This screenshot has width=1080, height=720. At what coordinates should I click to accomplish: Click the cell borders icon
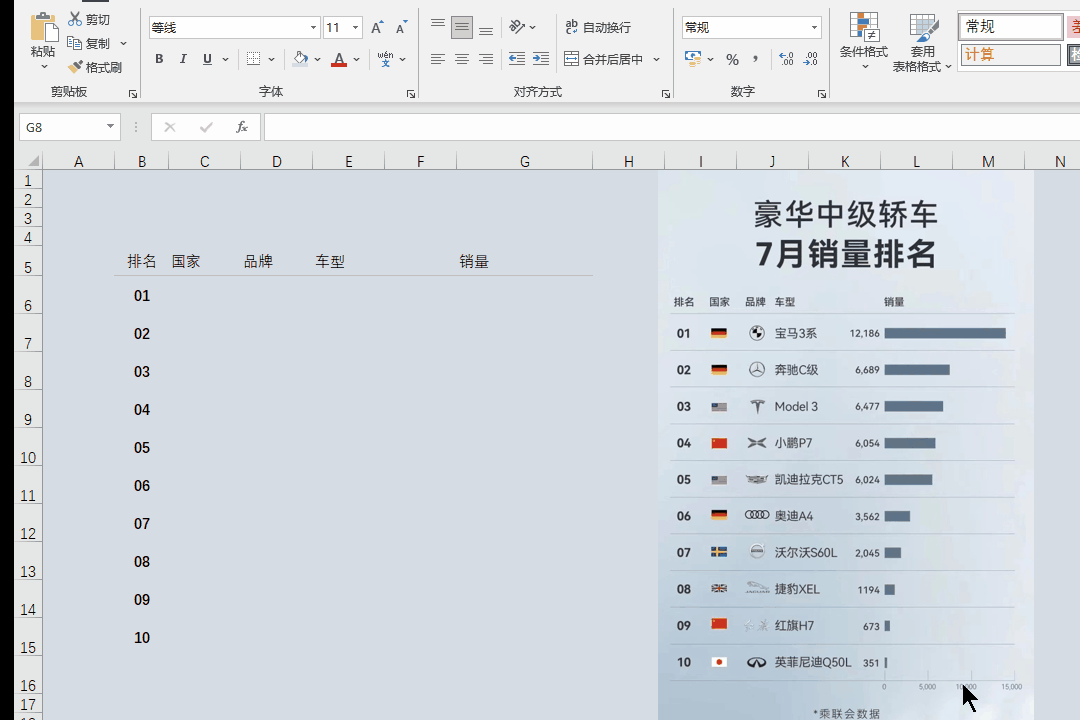(253, 59)
